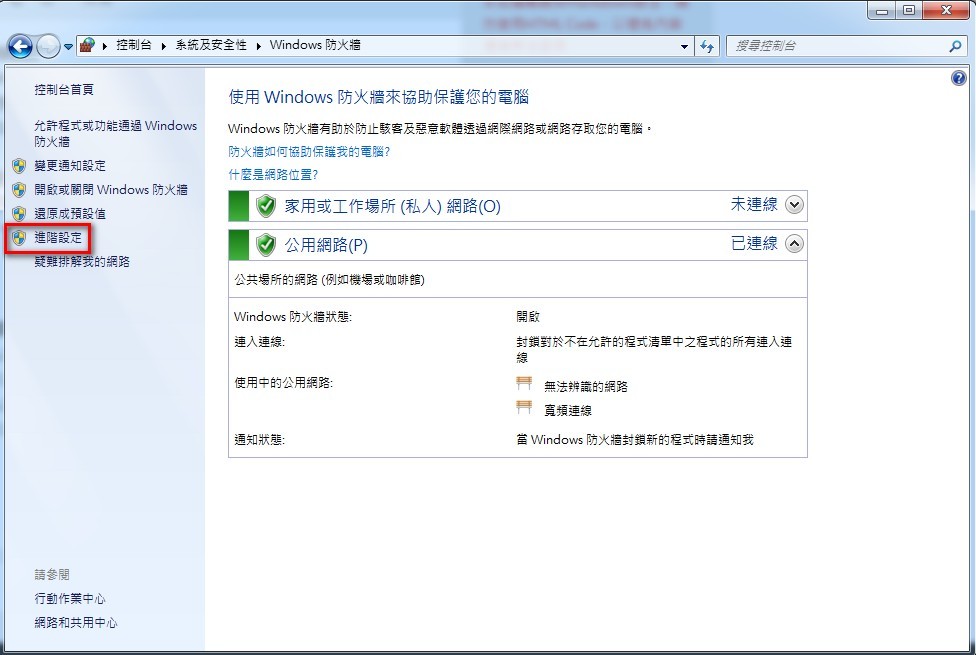Click green shield icon of private network
The image size is (976, 655).
[266, 205]
